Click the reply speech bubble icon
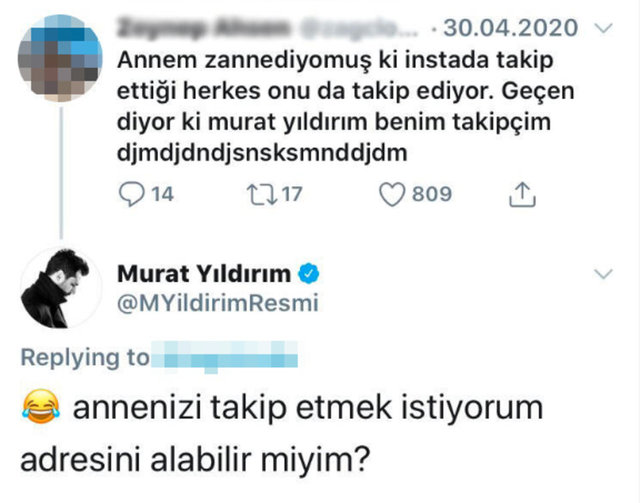640x503 pixels. pos(131,194)
